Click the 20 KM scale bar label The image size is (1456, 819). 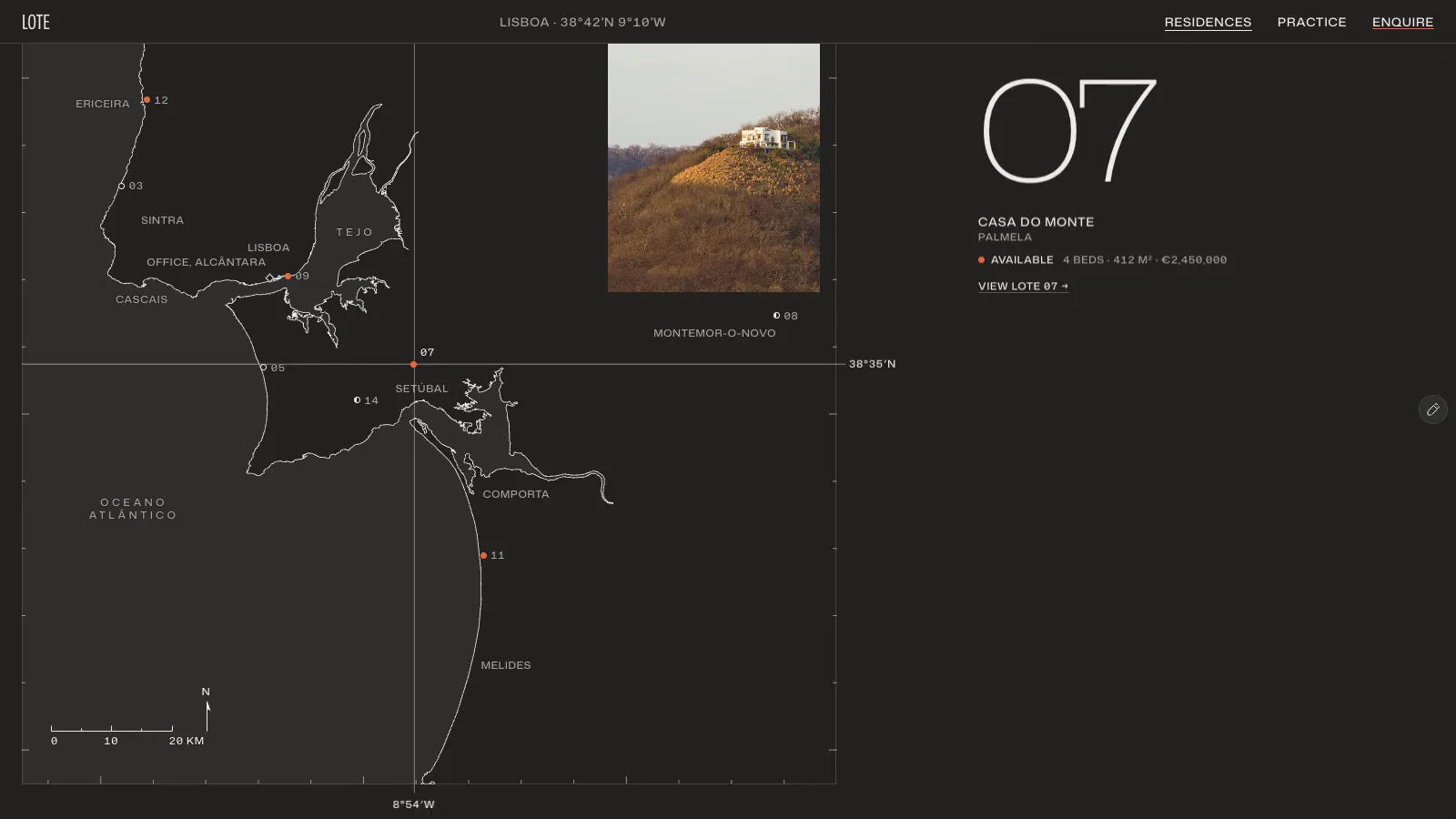click(x=187, y=741)
